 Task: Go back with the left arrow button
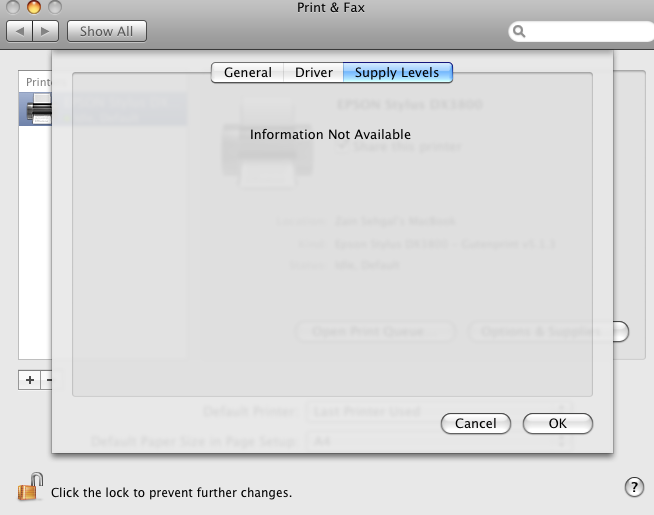pos(19,31)
